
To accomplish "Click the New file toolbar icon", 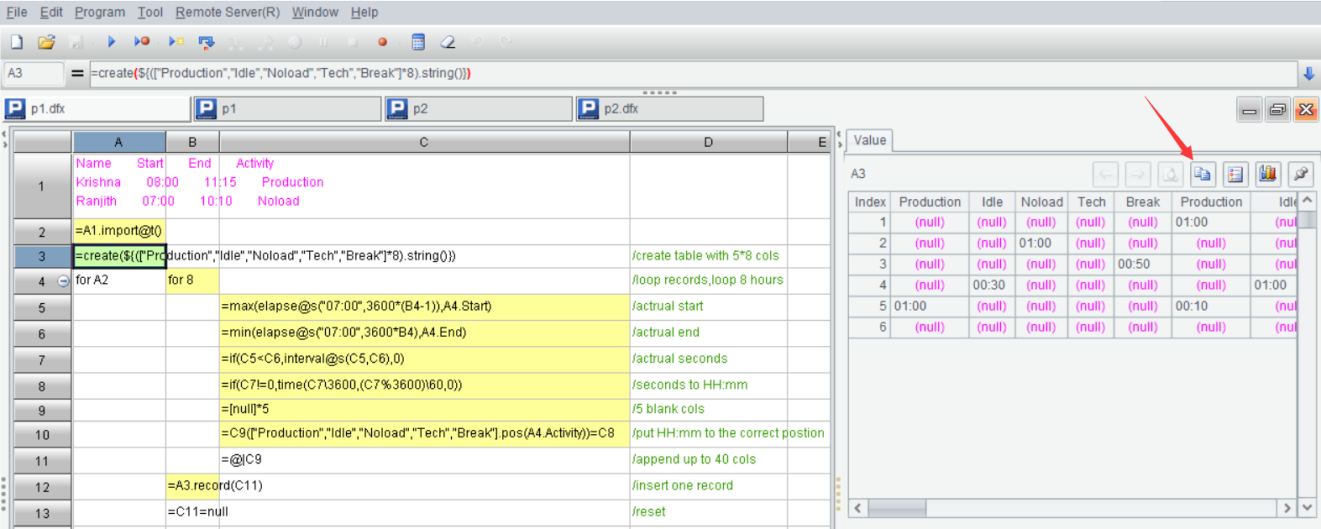I will [x=17, y=42].
